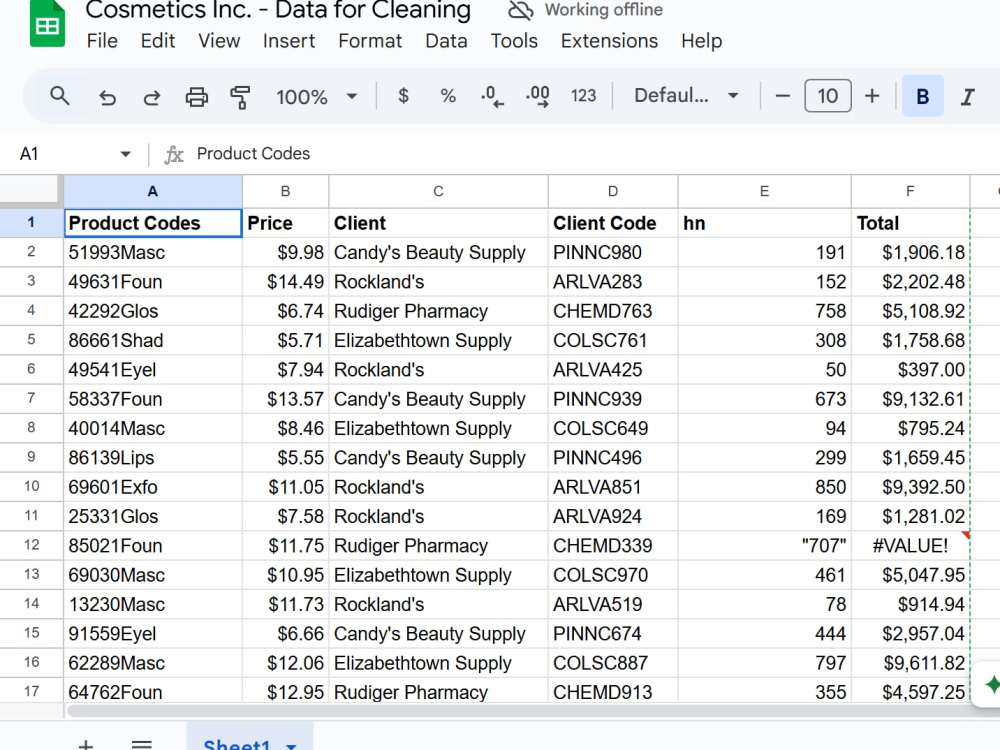The width and height of the screenshot is (1000, 750).
Task: Select column C header
Action: pos(438,191)
